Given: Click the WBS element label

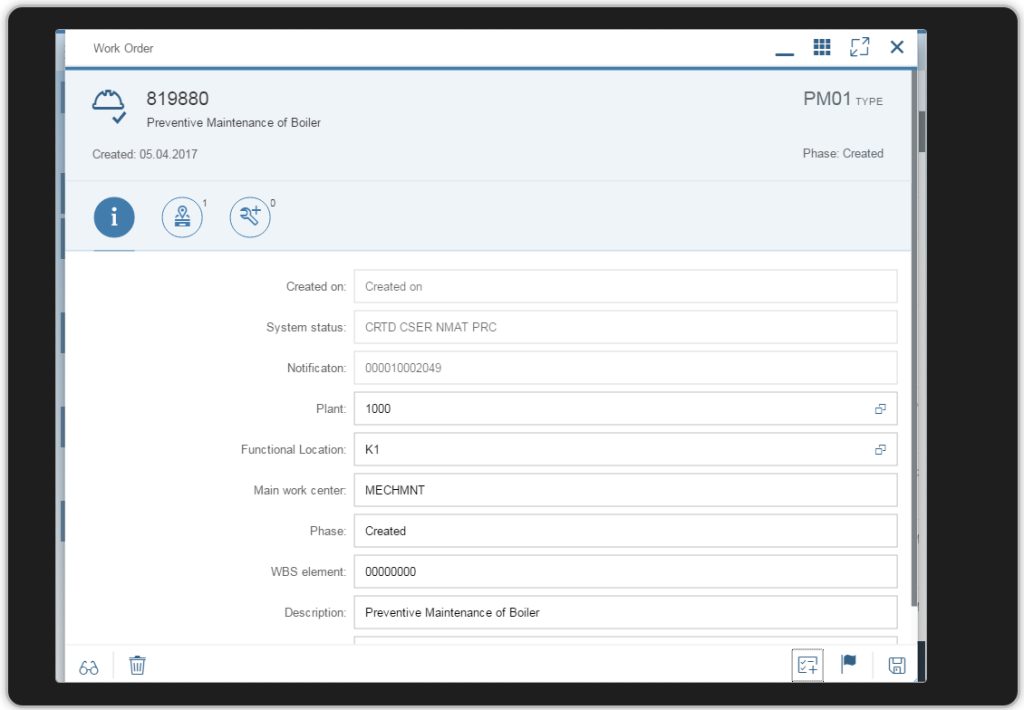Looking at the screenshot, I should (x=308, y=572).
